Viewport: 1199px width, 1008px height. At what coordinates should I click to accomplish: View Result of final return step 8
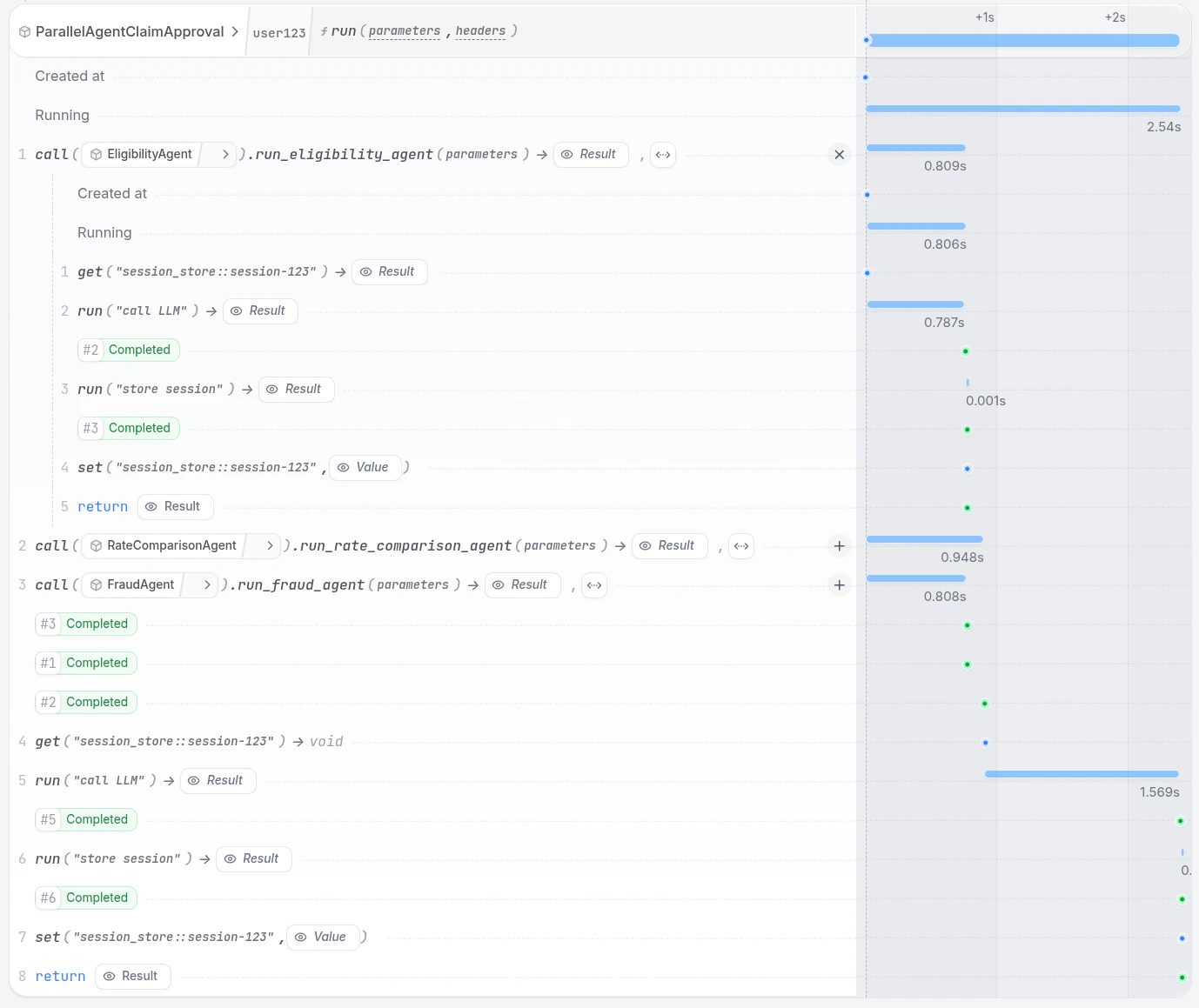132,976
